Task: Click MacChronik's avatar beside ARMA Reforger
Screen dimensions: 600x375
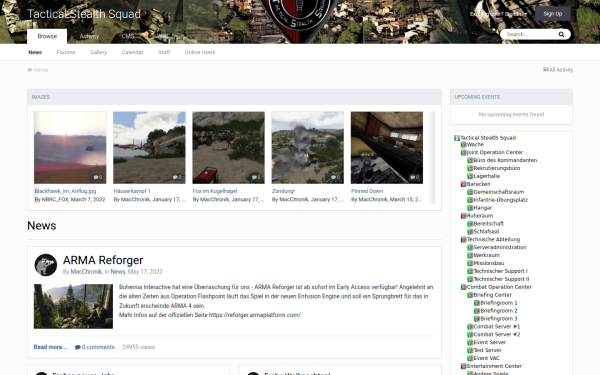Action: coord(46,265)
